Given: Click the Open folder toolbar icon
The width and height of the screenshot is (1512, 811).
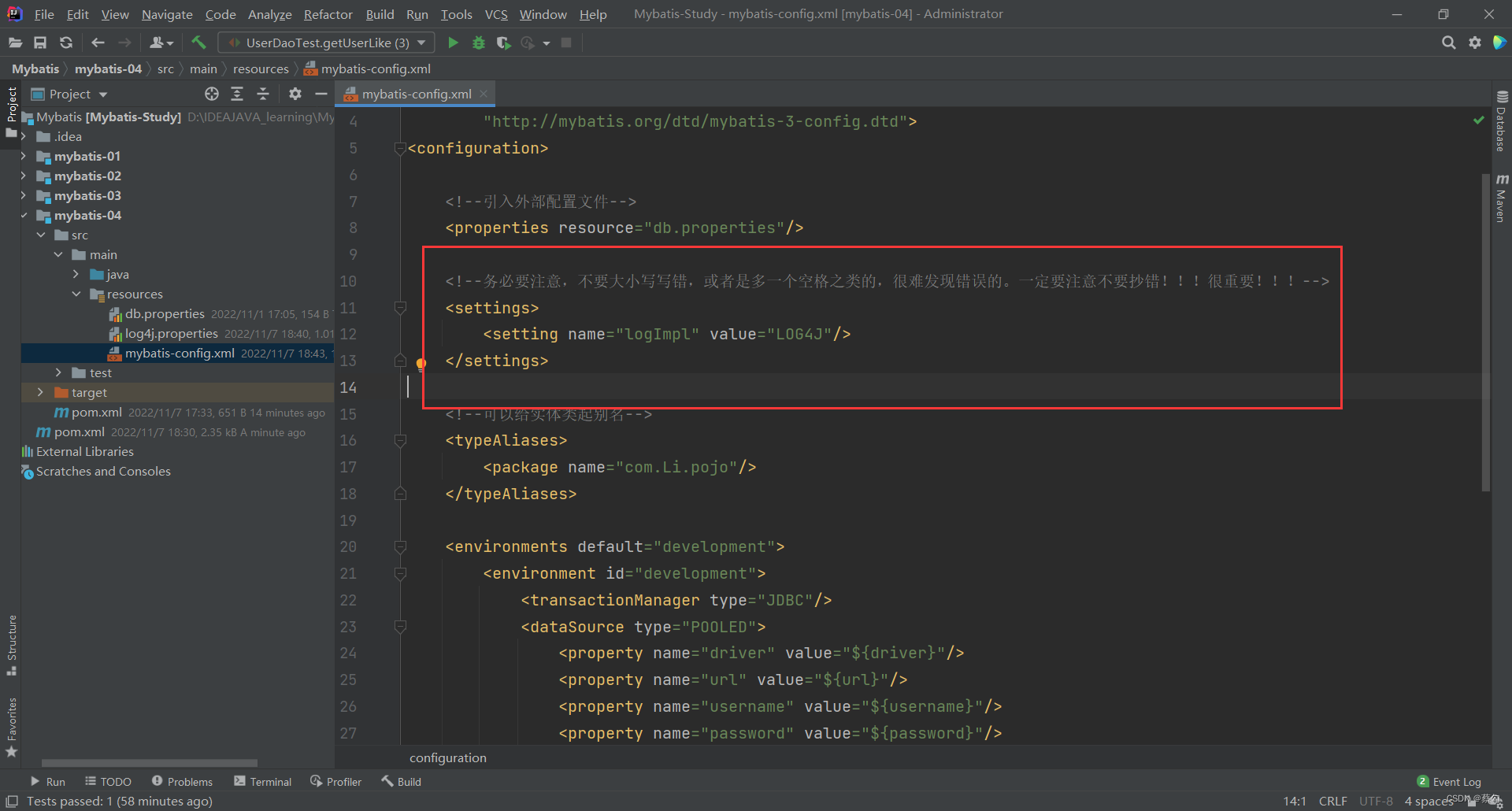Looking at the screenshot, I should tap(15, 43).
